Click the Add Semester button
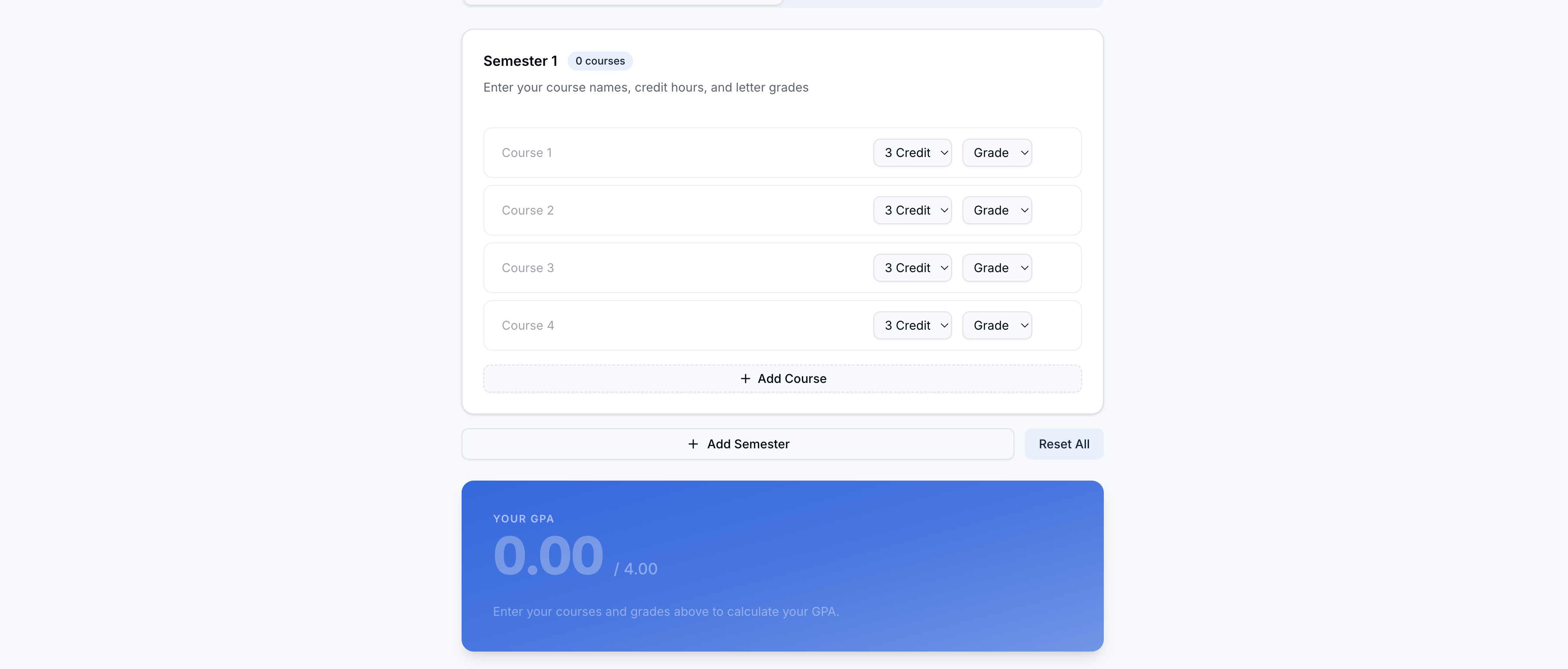The image size is (1568, 669). (738, 444)
